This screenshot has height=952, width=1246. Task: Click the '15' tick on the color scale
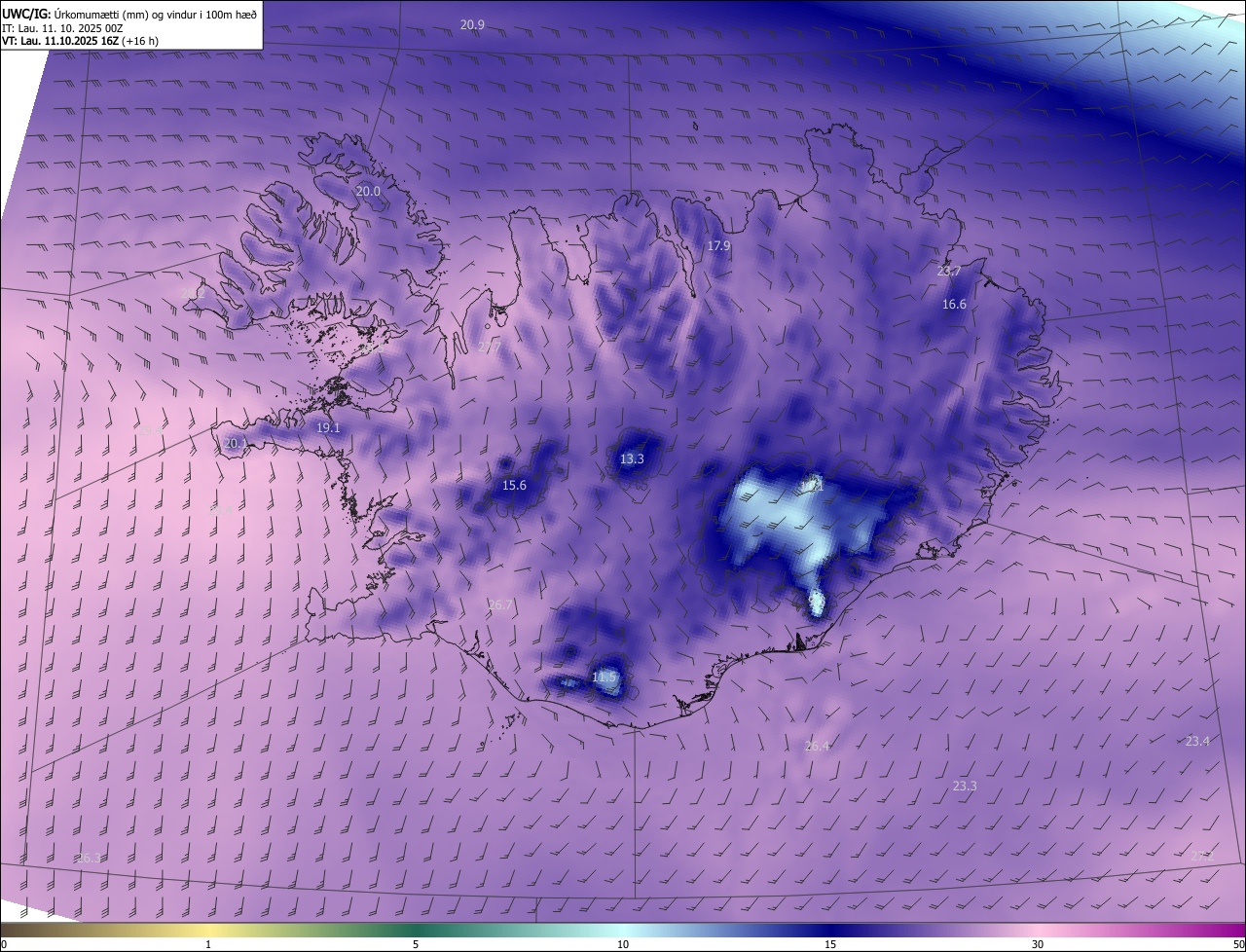coord(830,944)
